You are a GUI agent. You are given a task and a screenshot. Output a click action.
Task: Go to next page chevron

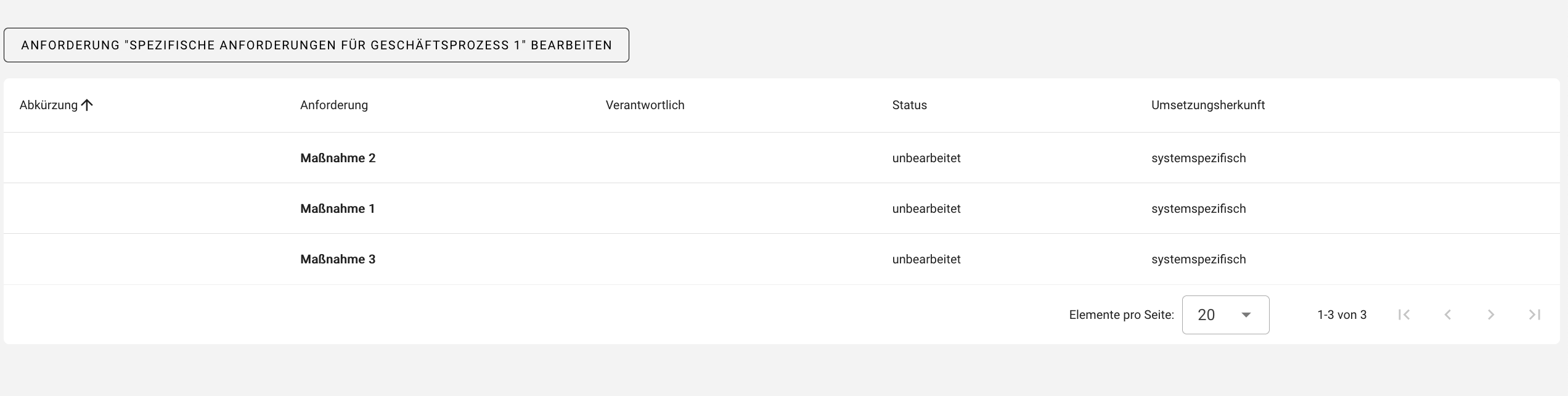tap(1491, 315)
